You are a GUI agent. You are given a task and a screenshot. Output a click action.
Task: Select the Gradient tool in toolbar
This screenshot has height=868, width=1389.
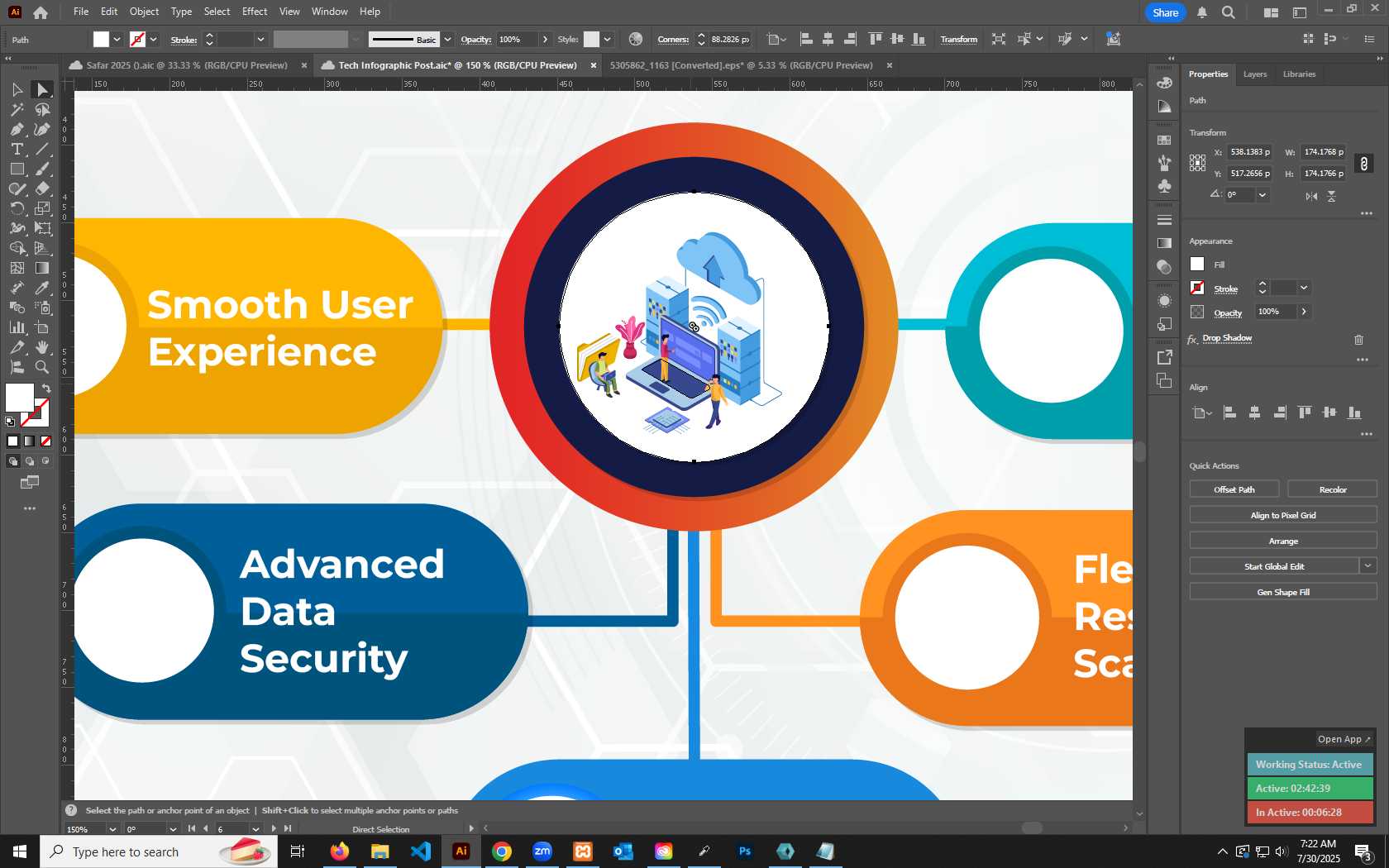click(x=42, y=268)
